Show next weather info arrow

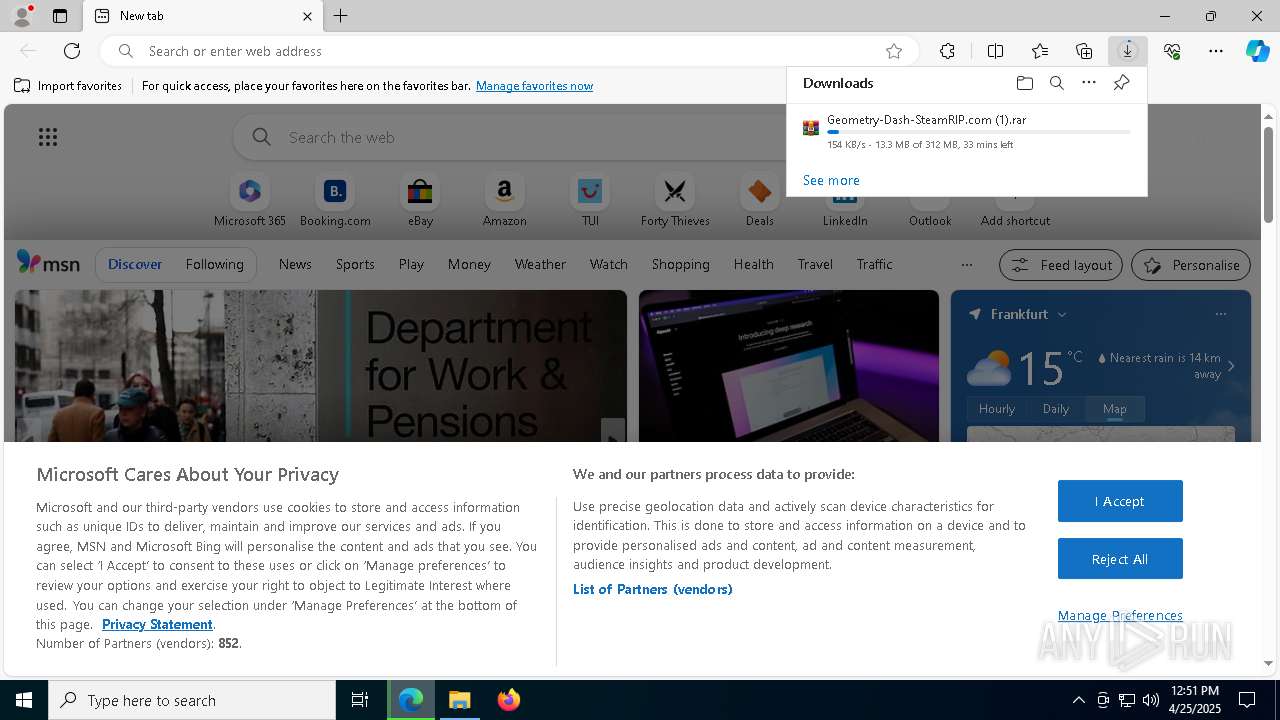(x=1231, y=366)
